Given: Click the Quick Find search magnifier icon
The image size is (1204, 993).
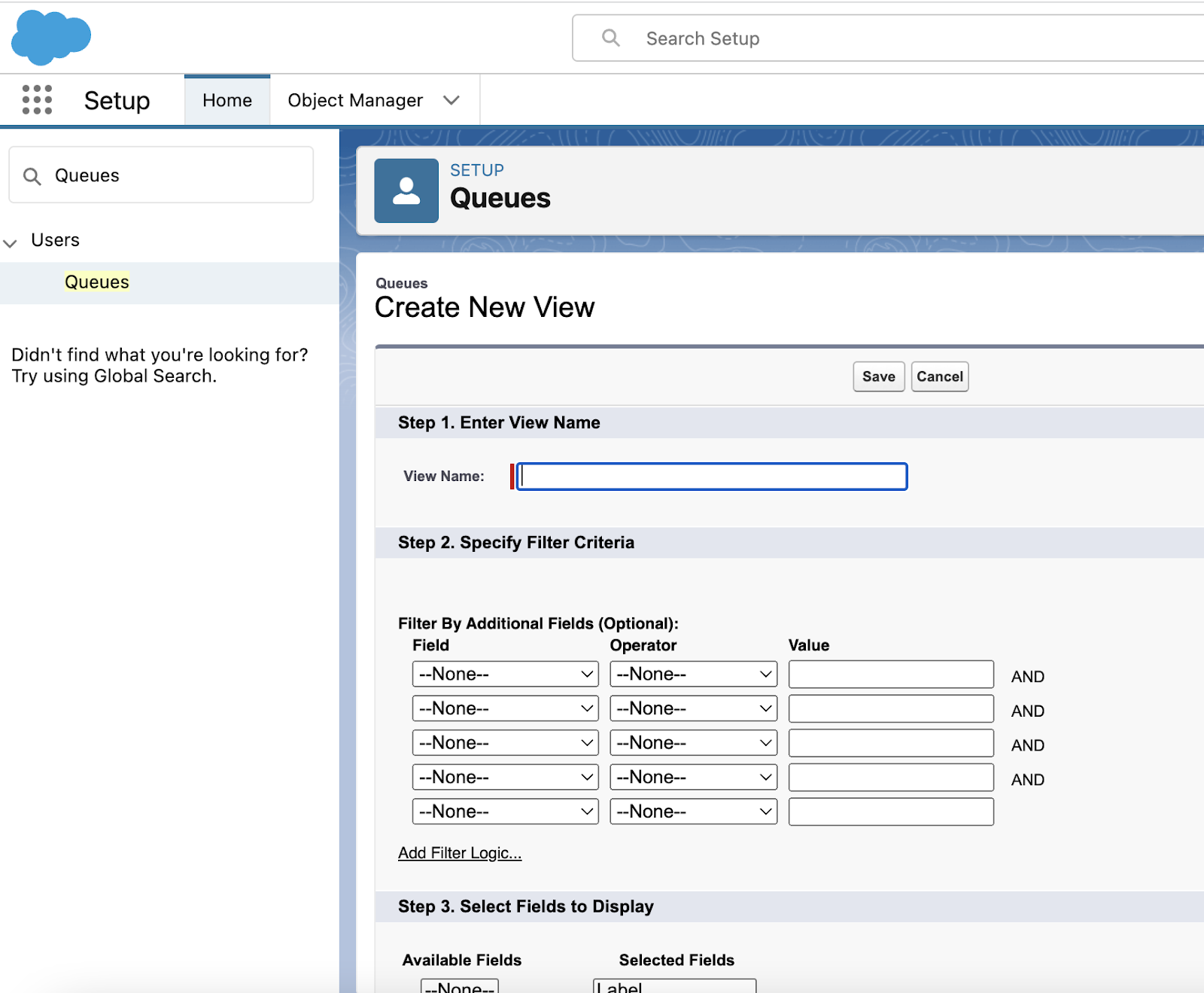Looking at the screenshot, I should (32, 175).
